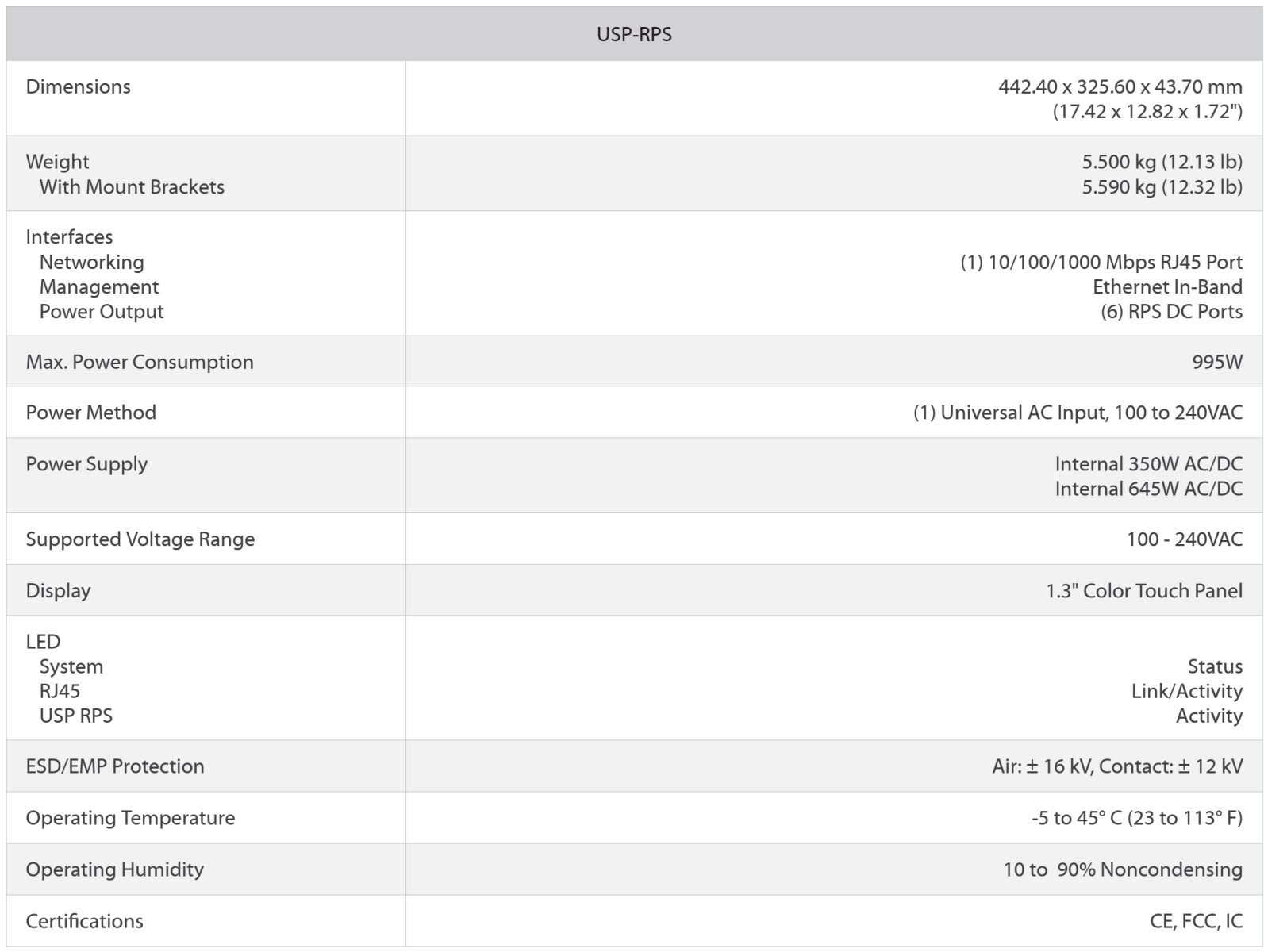Select the ESD/EMP Protection label

[115, 766]
